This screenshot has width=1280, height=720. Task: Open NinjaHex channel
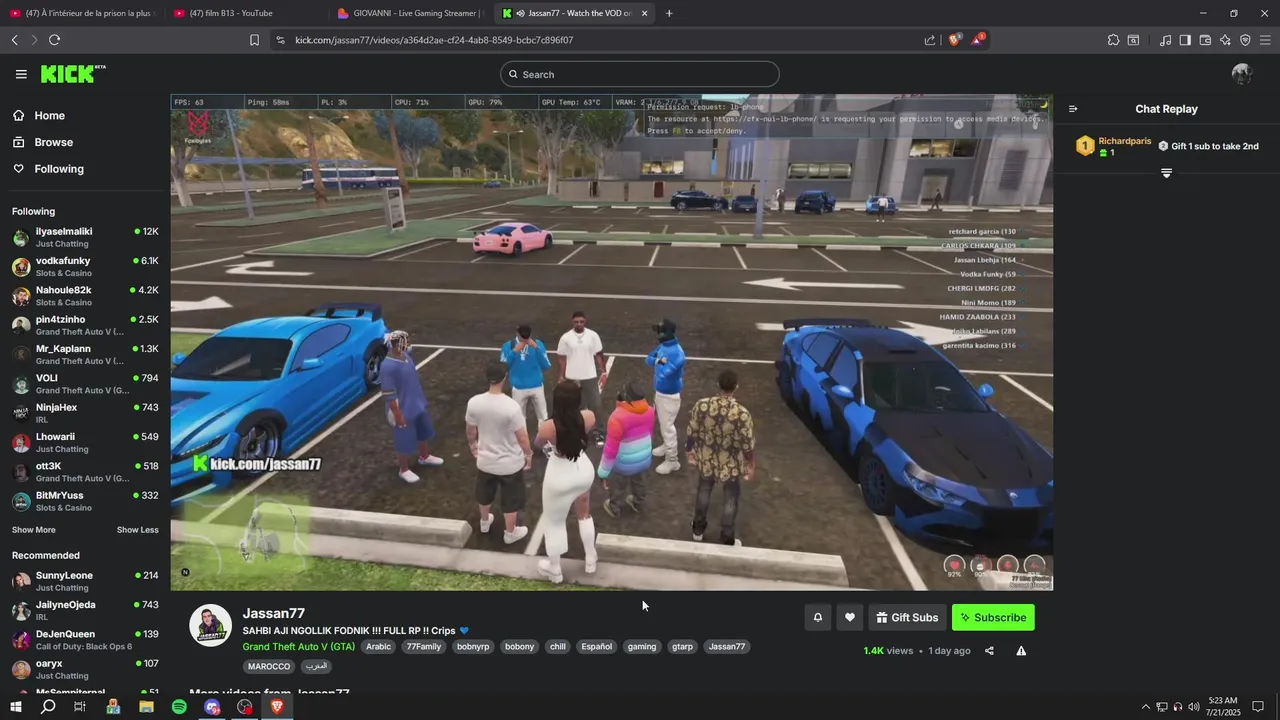click(85, 413)
